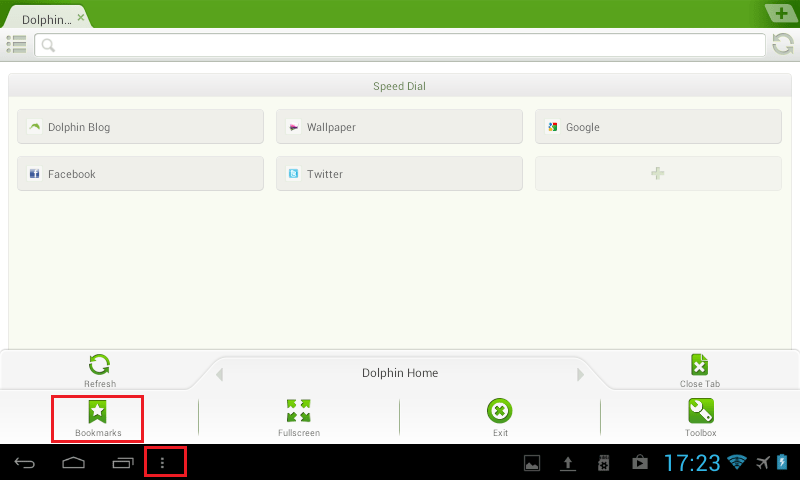Image resolution: width=800 pixels, height=480 pixels.
Task: Open the Dolphin Blog speed dial
Action: click(x=140, y=127)
